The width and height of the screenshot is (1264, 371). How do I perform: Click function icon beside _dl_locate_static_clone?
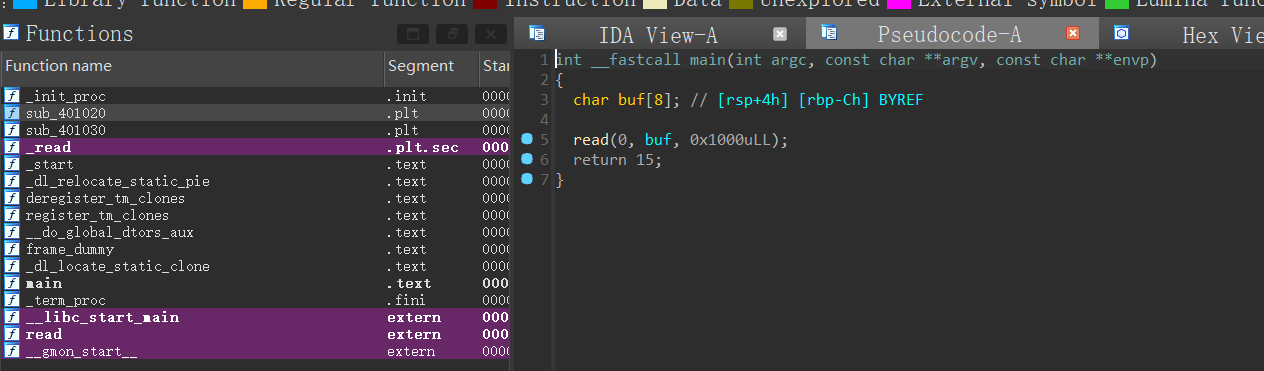point(12,266)
